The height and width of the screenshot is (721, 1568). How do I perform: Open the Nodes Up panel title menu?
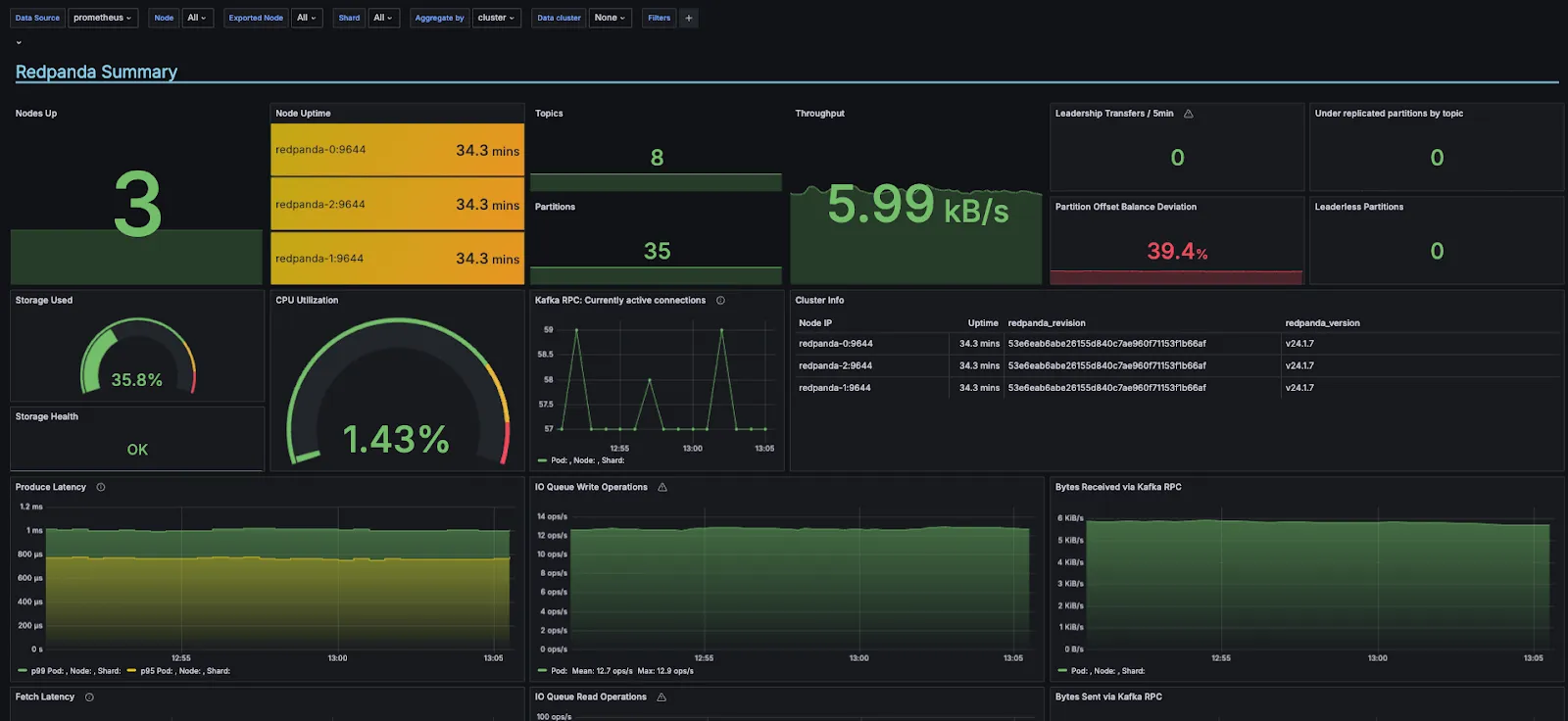point(36,114)
